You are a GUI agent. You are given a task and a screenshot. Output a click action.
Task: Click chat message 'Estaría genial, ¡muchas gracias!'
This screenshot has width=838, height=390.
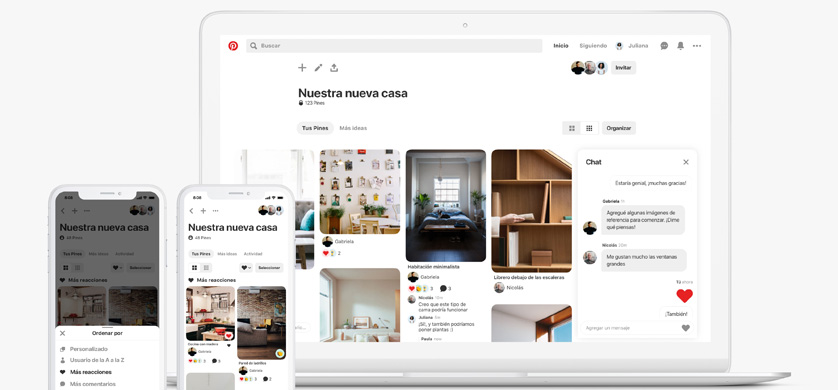tap(650, 183)
